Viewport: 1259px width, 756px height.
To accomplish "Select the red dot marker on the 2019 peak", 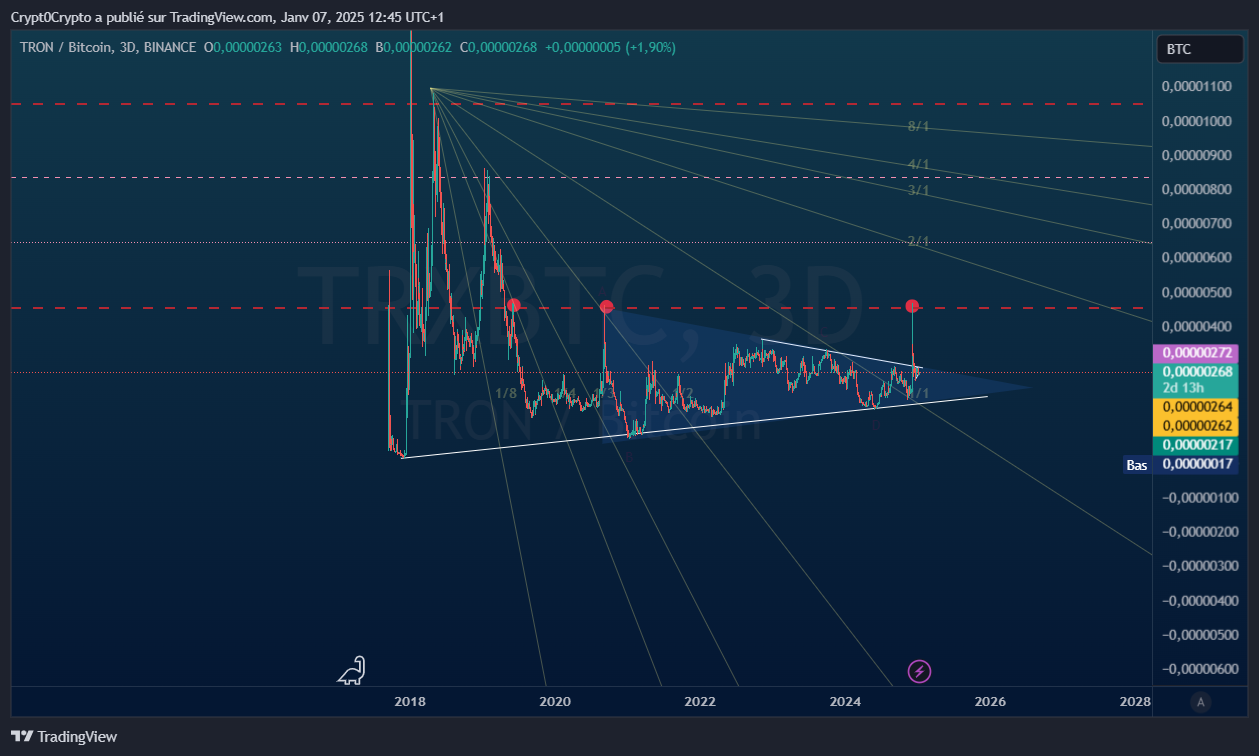I will coord(514,305).
